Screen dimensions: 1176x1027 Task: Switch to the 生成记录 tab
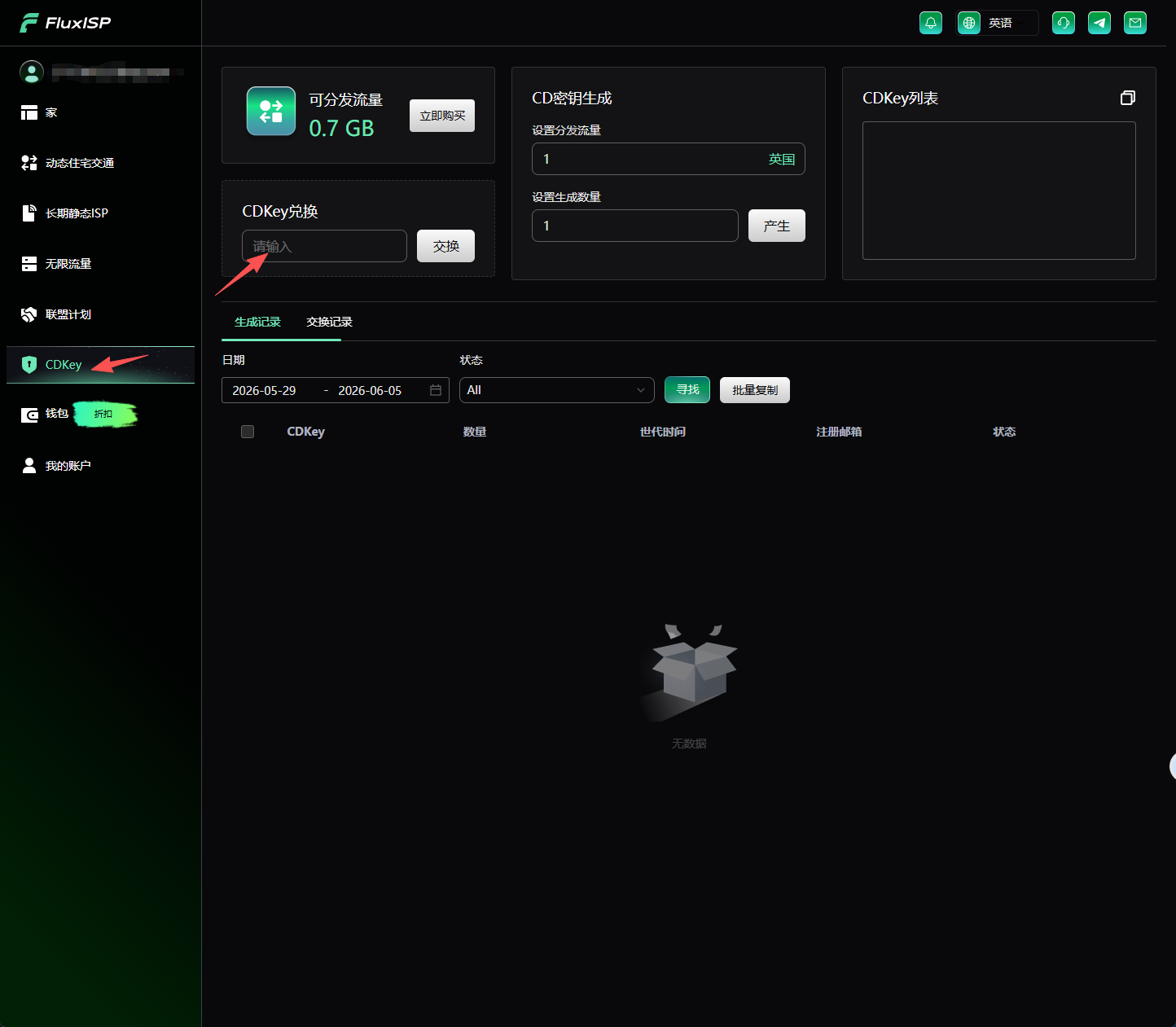[x=257, y=323]
